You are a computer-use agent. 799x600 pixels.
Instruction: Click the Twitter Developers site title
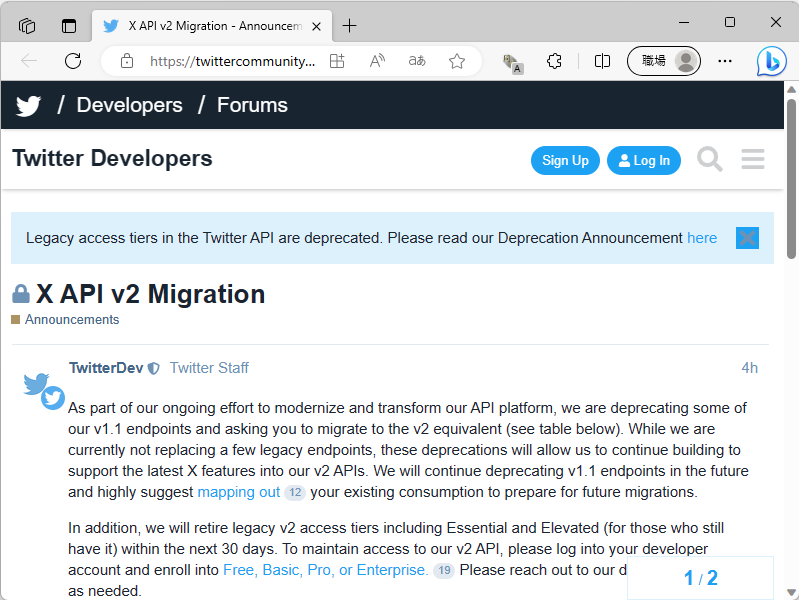(x=112, y=159)
